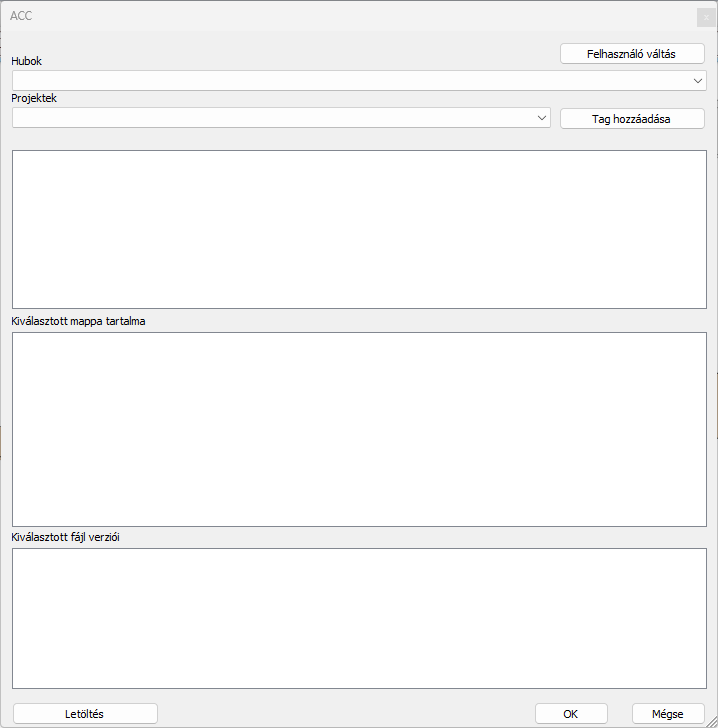Click the Projektek label
The image size is (718, 728).
pos(34,98)
